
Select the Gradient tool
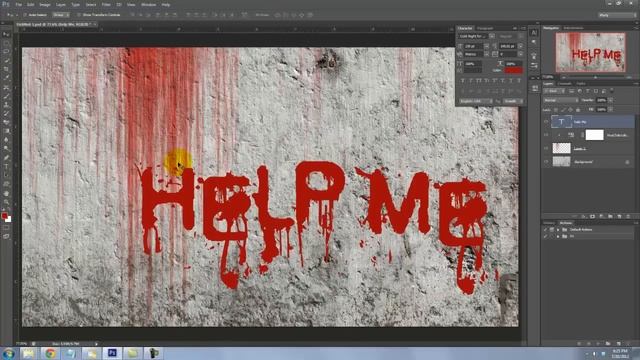(6, 131)
